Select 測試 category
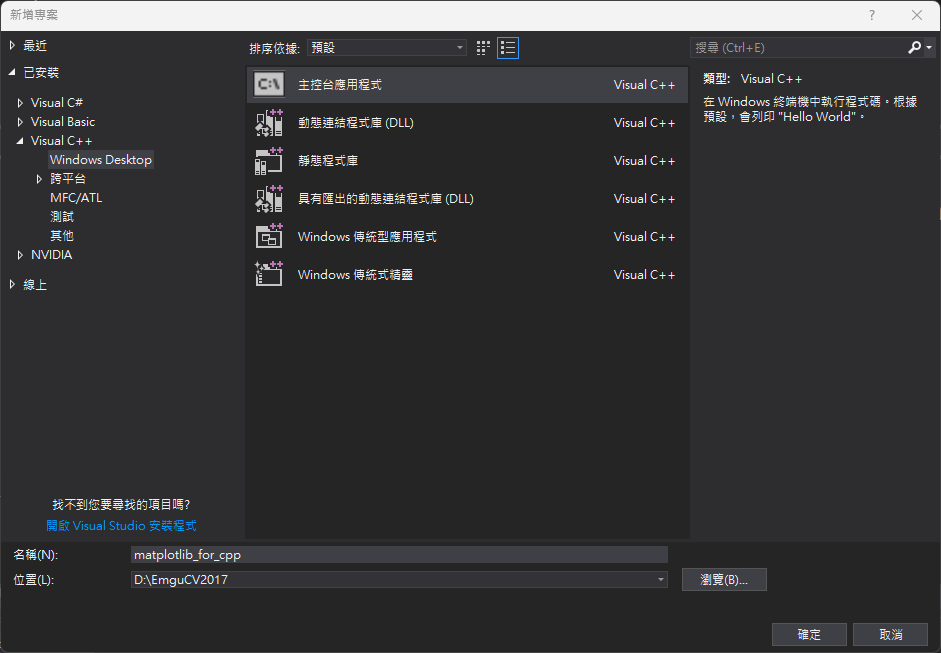The image size is (941, 653). [x=62, y=217]
